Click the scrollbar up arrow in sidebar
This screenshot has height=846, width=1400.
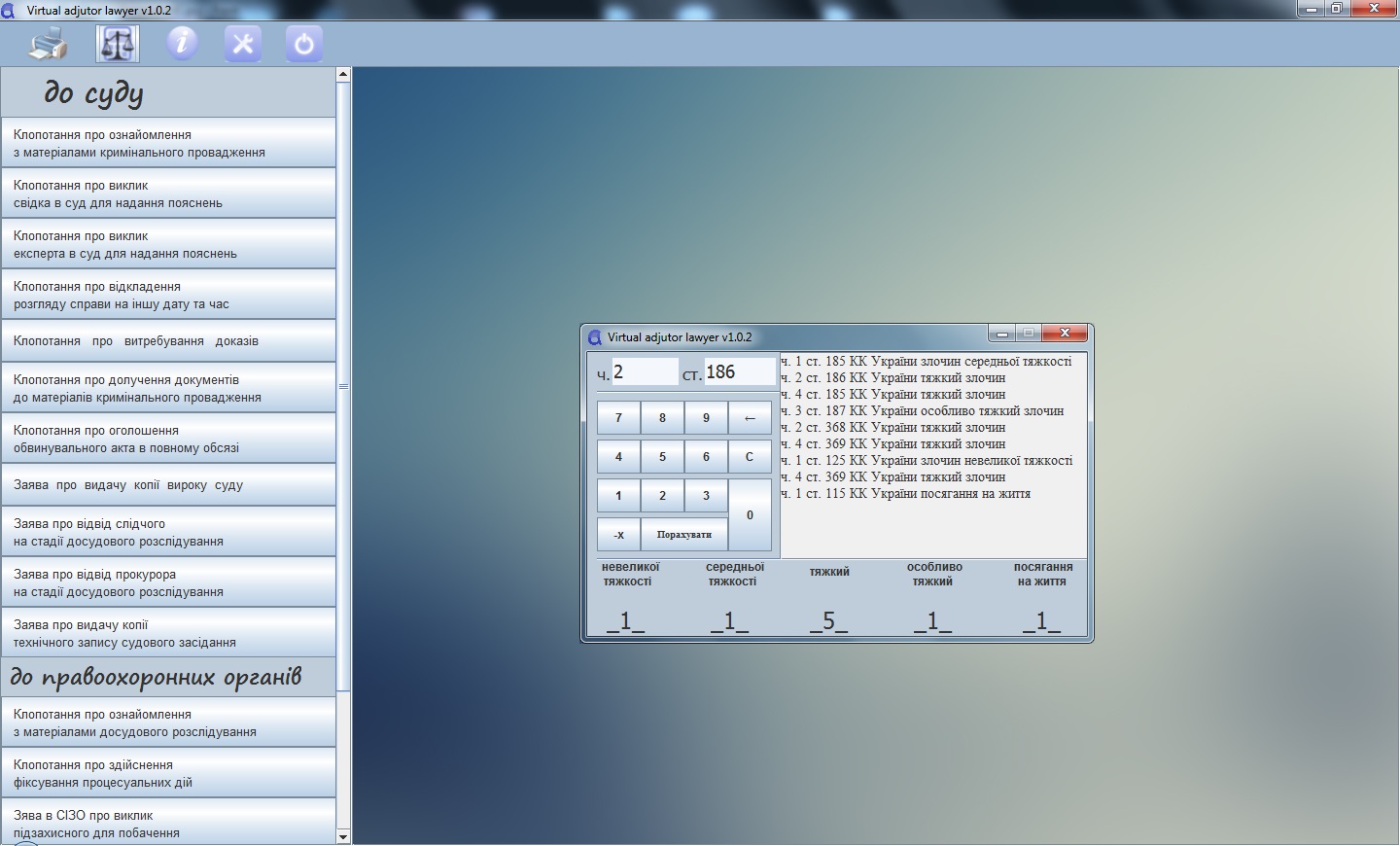343,74
